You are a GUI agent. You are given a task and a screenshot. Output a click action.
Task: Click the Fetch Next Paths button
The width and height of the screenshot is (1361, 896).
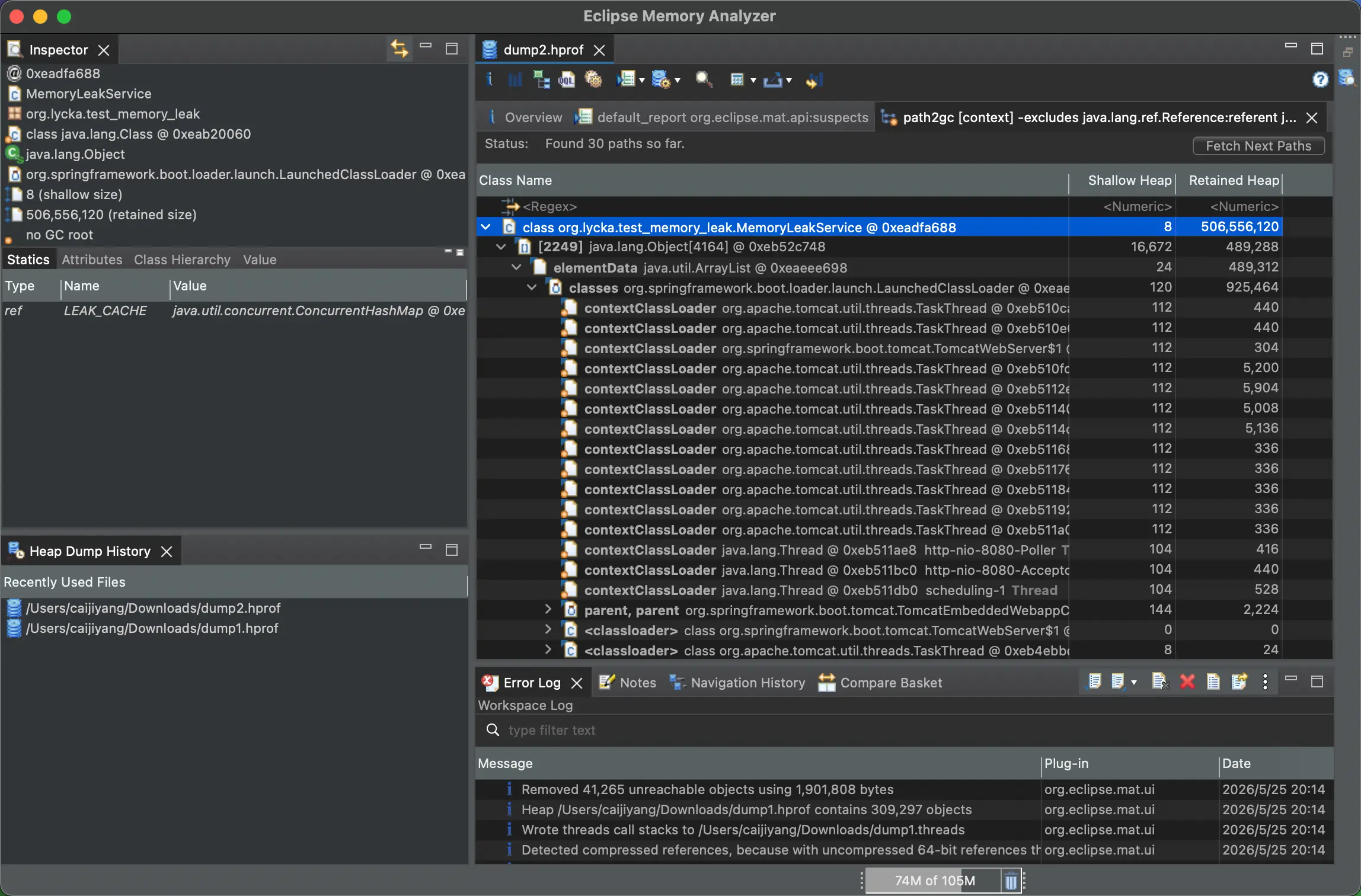(1258, 146)
